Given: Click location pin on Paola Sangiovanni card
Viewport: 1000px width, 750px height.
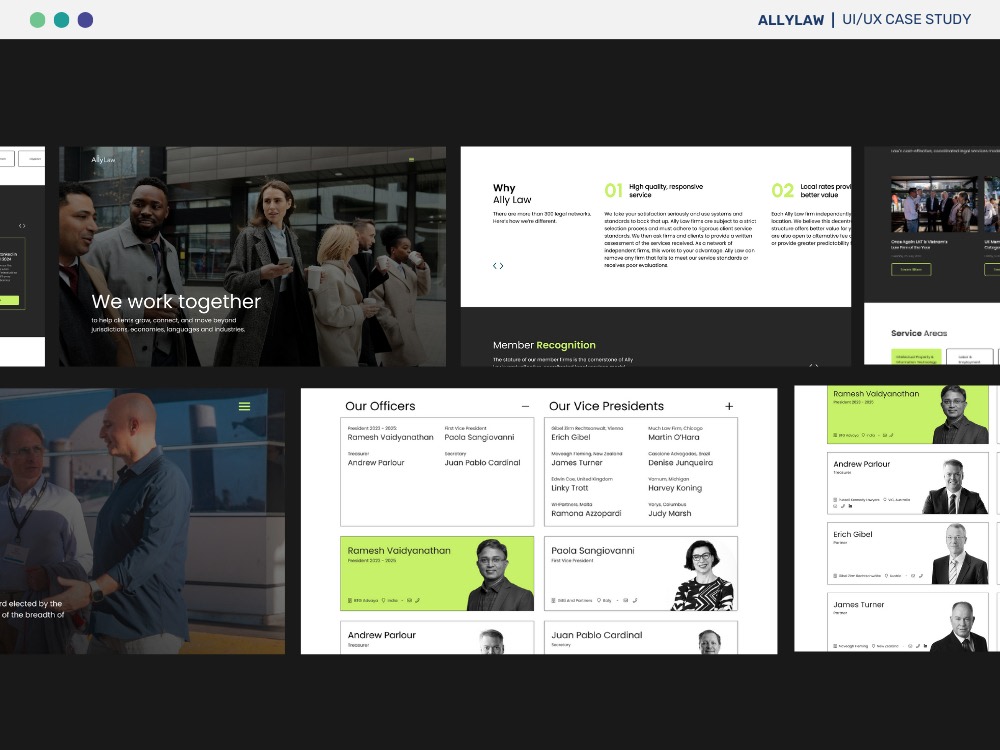Looking at the screenshot, I should pyautogui.click(x=599, y=600).
